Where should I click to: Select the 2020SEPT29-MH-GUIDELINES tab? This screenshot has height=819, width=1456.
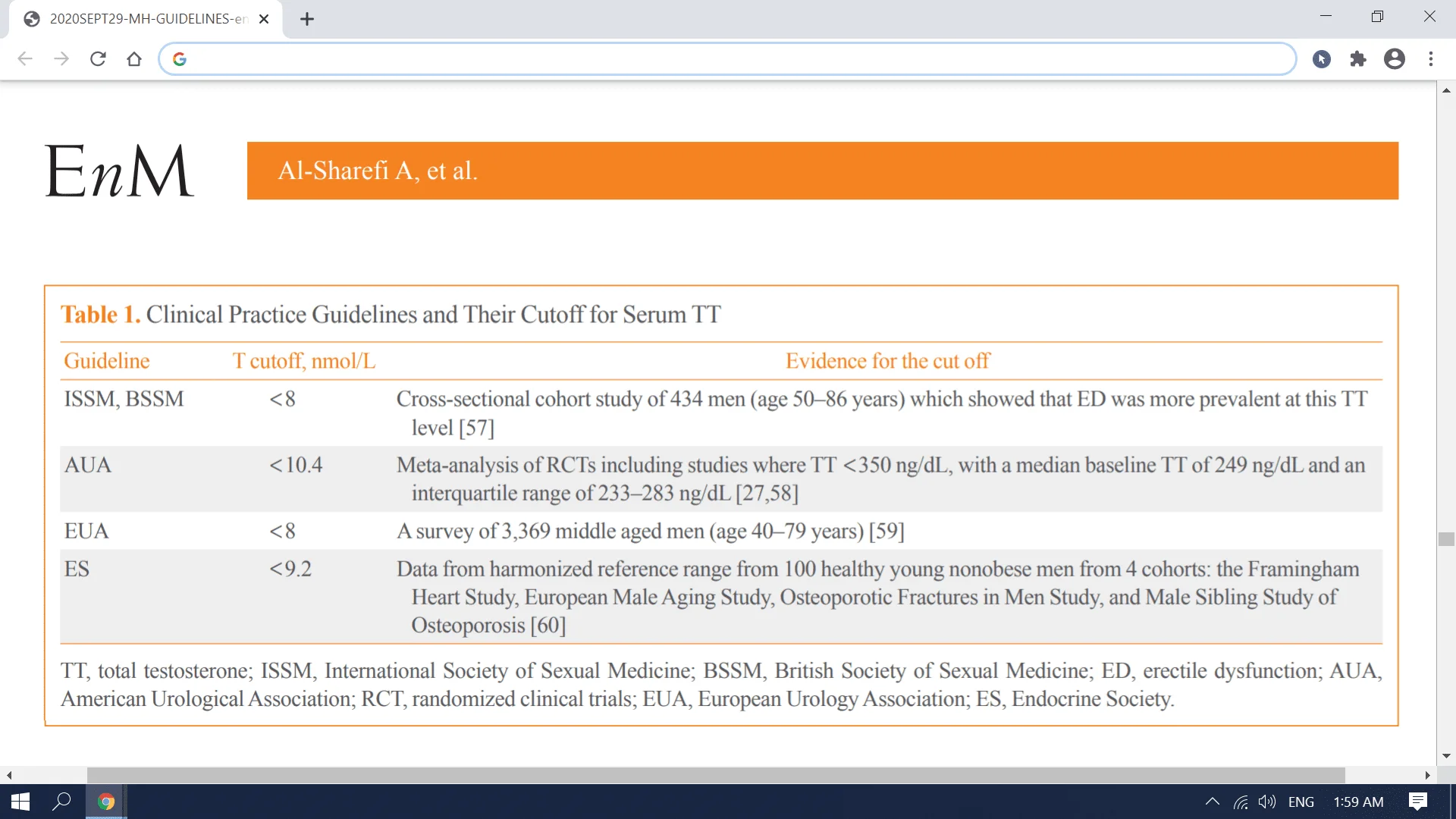tap(146, 19)
